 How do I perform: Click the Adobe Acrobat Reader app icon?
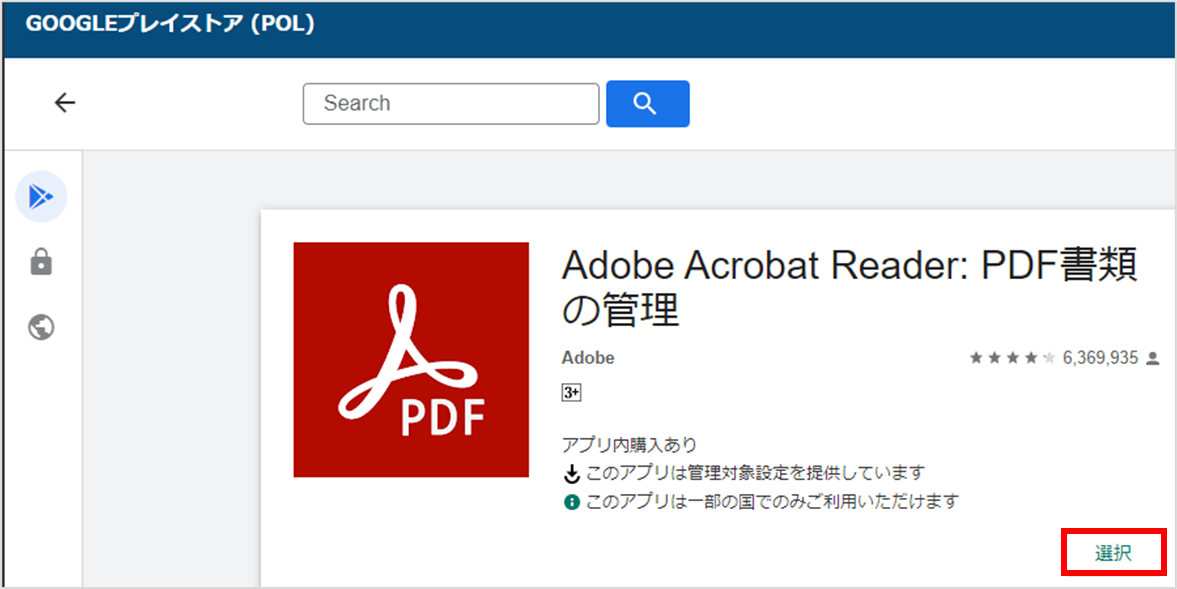point(411,359)
